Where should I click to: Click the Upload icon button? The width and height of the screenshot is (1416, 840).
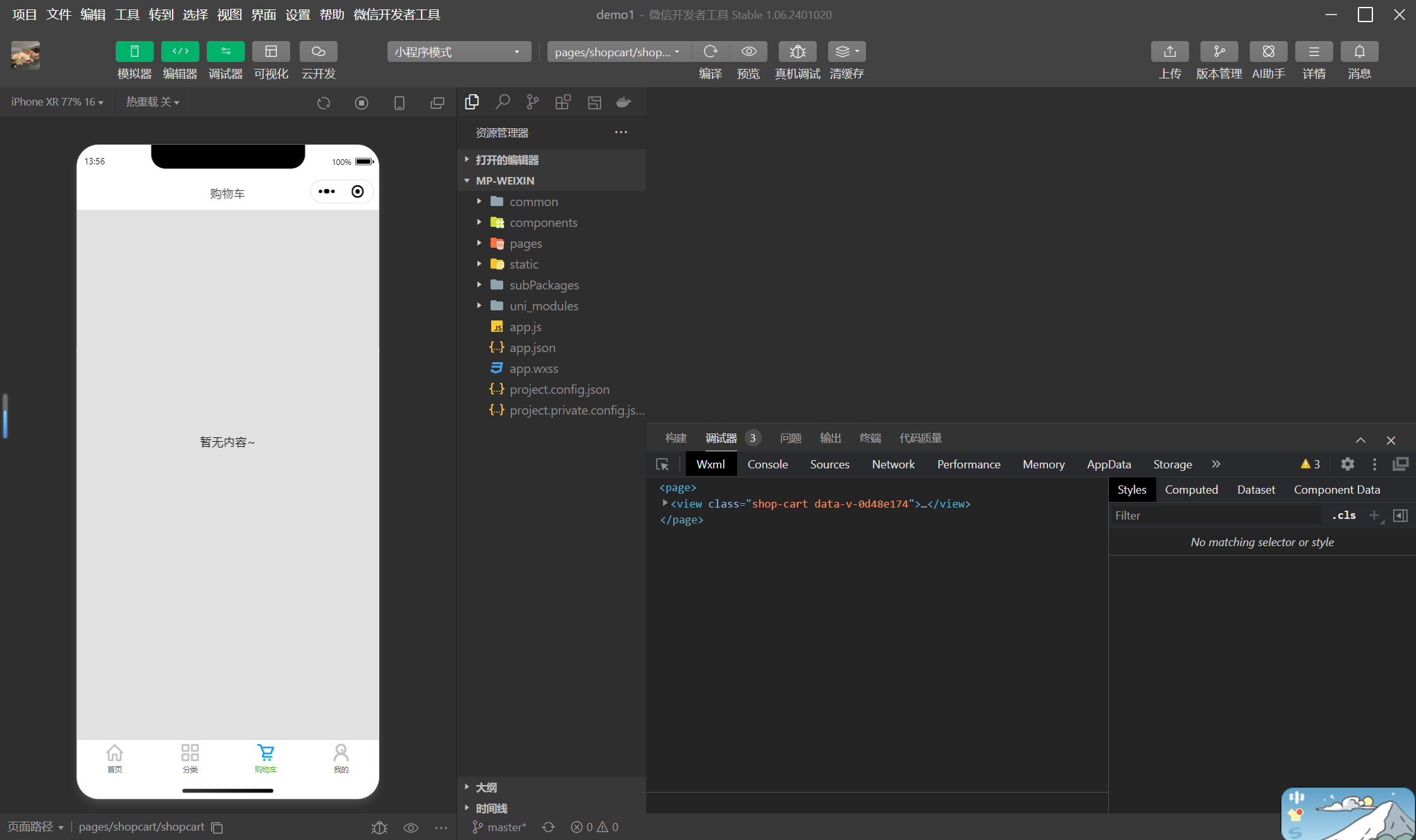pos(1169,52)
